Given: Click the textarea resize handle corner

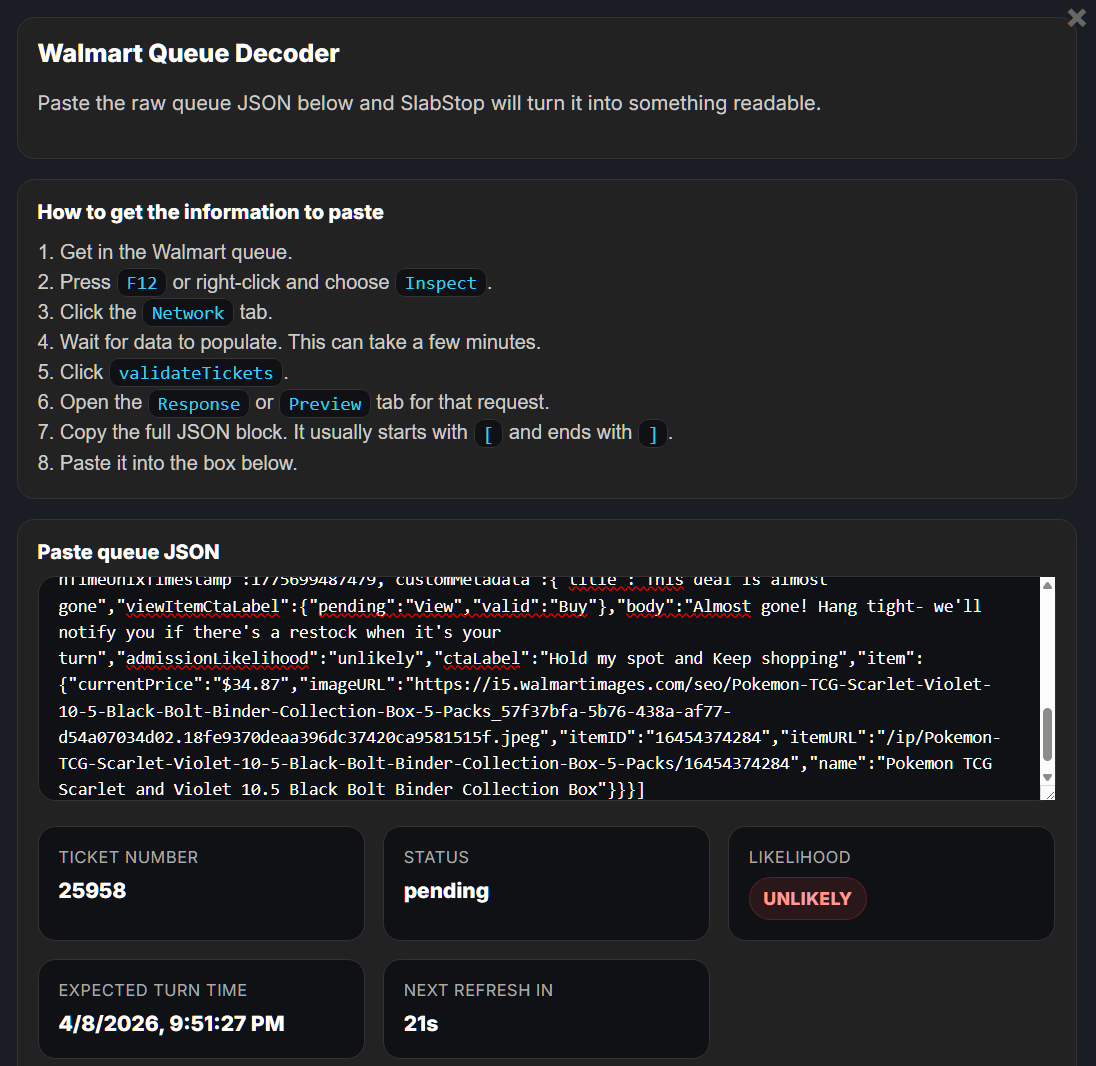Looking at the screenshot, I should 1048,793.
